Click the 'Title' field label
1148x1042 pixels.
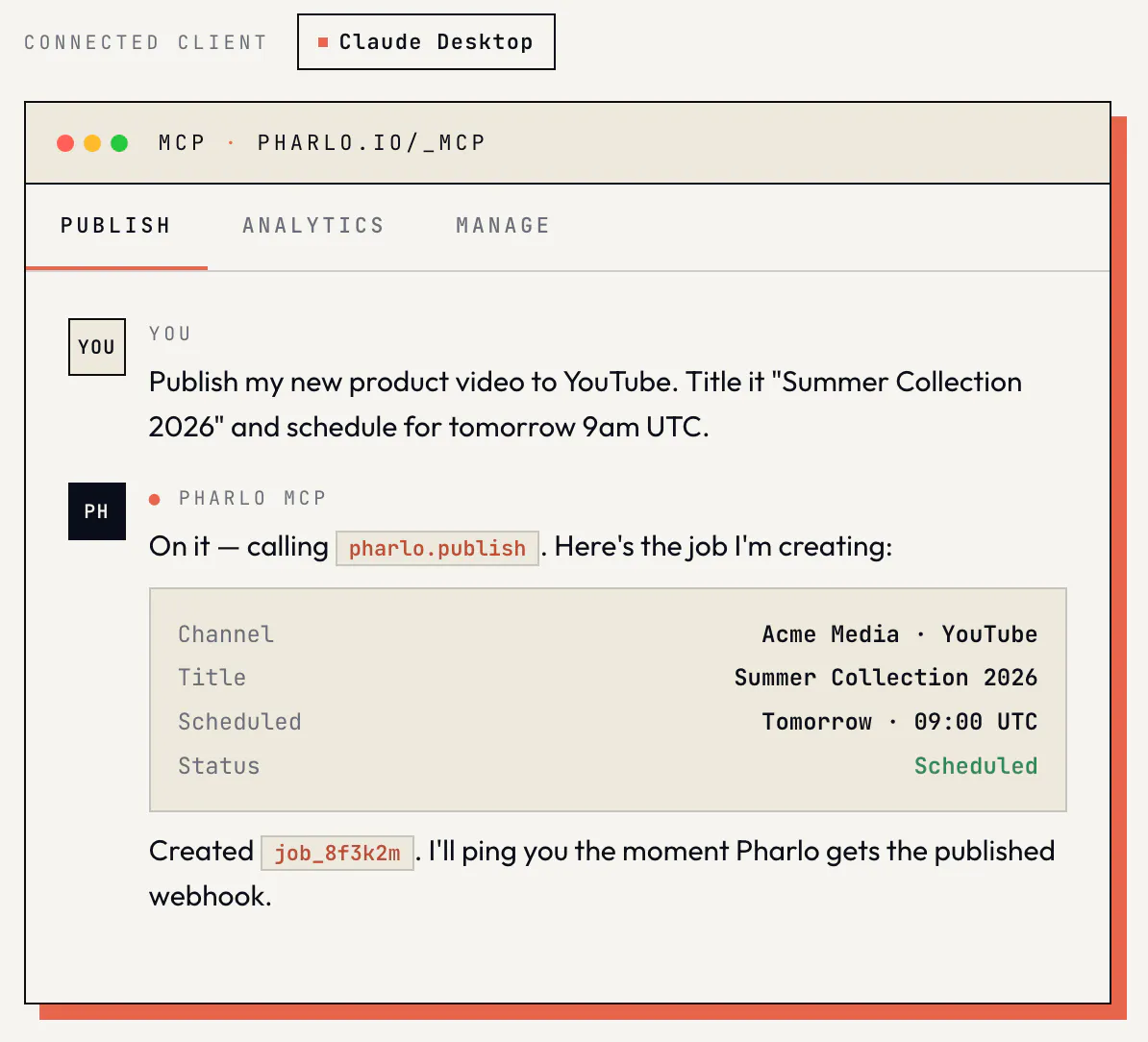tap(212, 678)
